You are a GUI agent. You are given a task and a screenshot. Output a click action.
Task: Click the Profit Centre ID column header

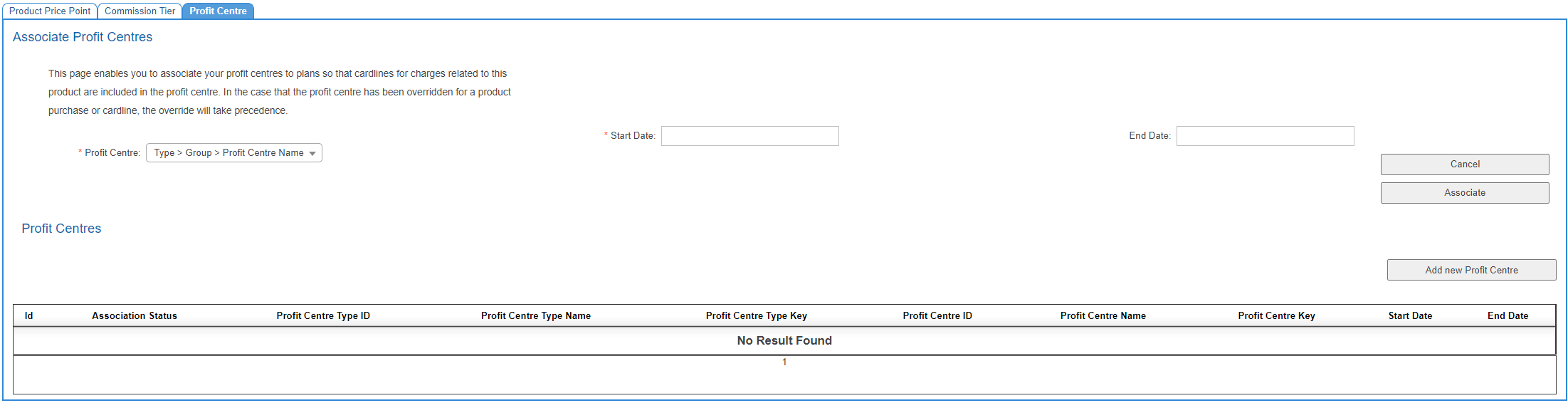(937, 315)
